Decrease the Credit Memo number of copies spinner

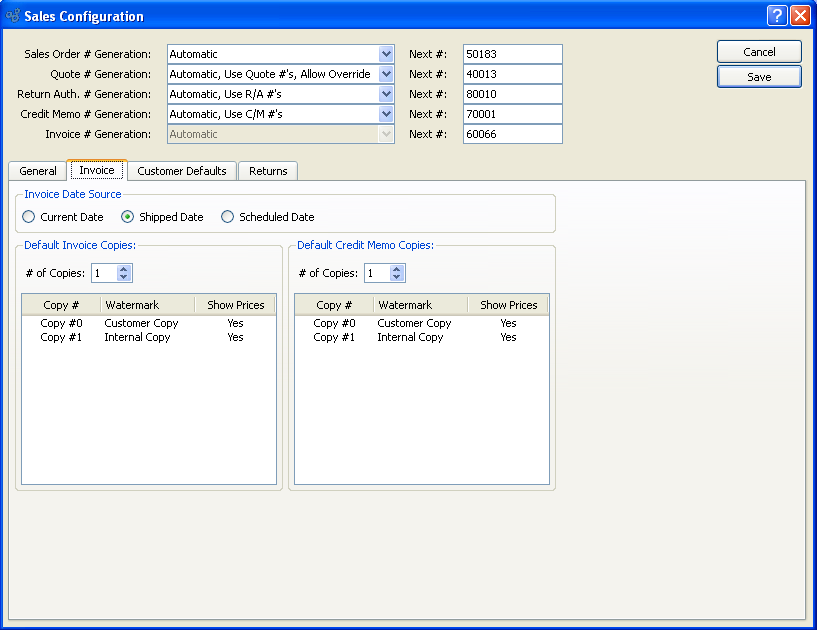[397, 278]
